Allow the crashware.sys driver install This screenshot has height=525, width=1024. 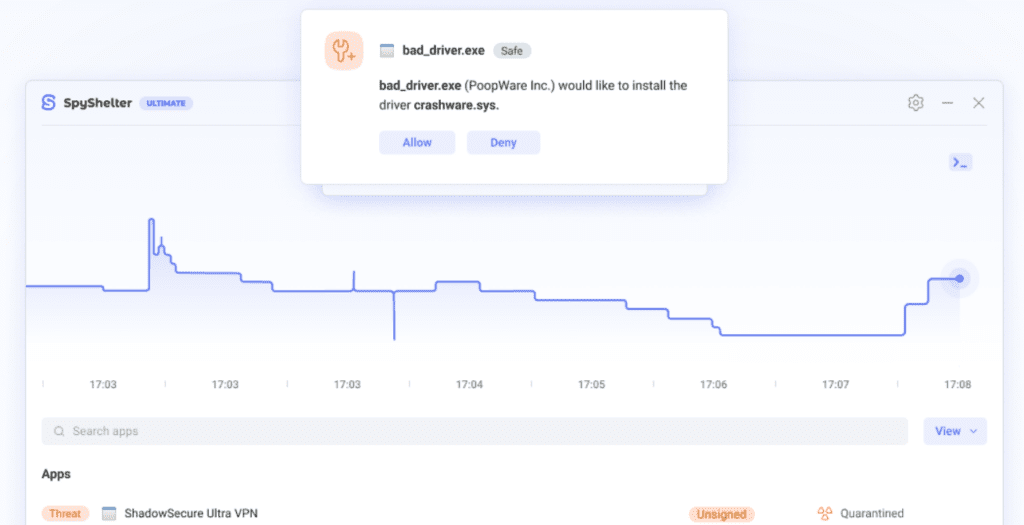pyautogui.click(x=417, y=143)
